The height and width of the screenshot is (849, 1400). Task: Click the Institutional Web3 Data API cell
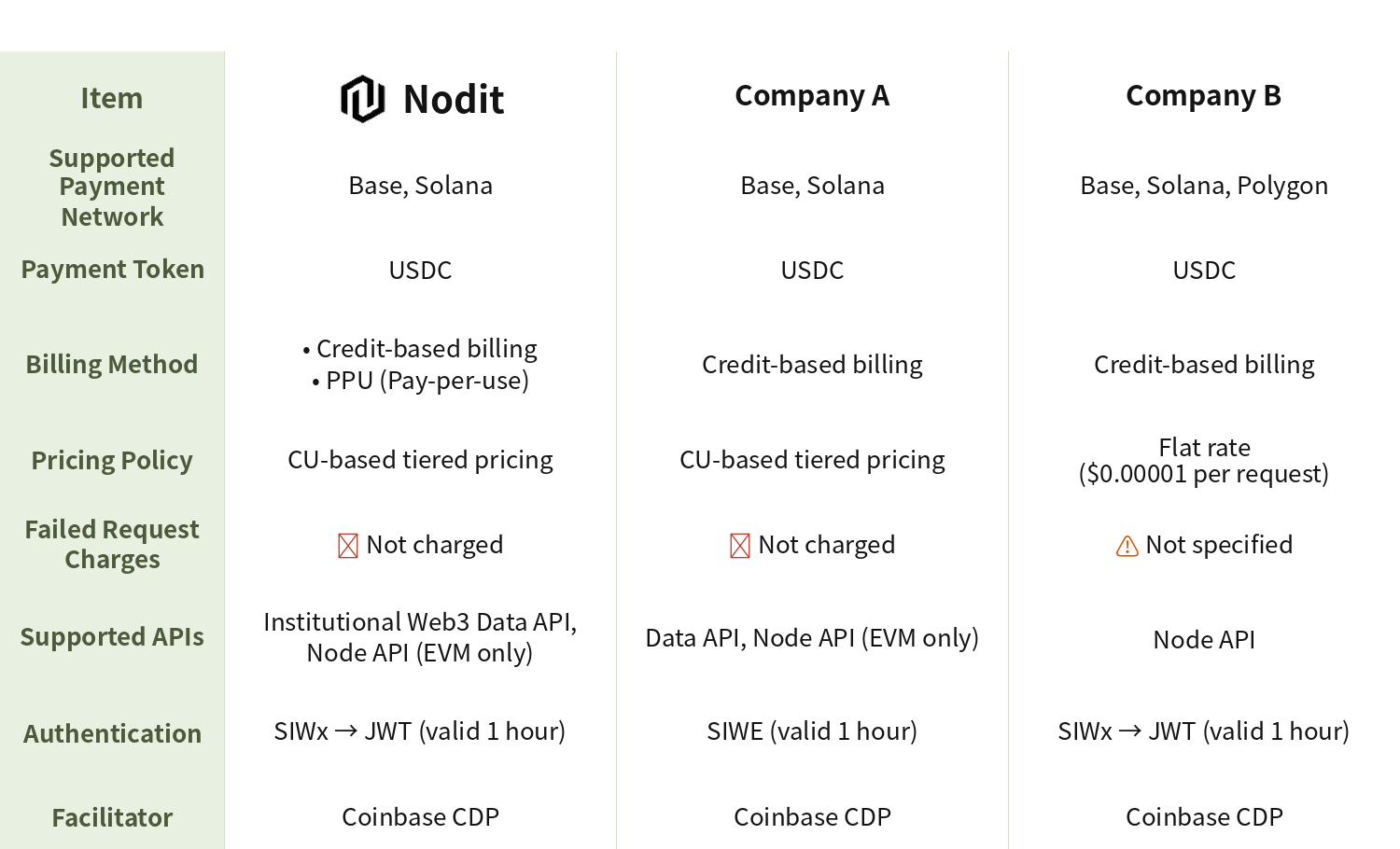point(420,622)
